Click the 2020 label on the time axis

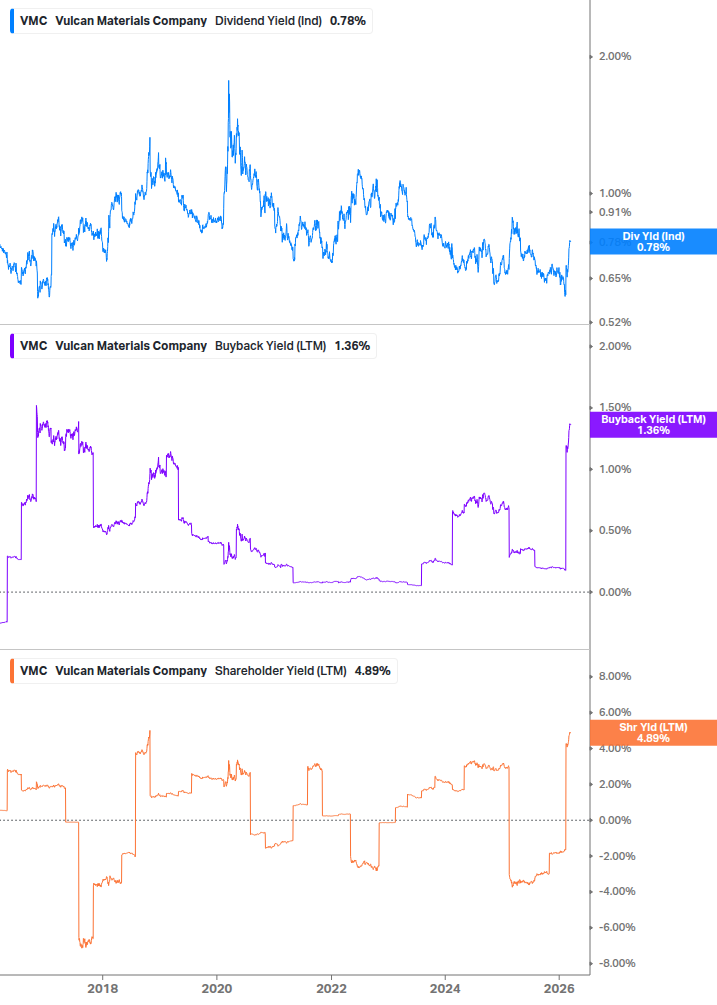coord(217,988)
